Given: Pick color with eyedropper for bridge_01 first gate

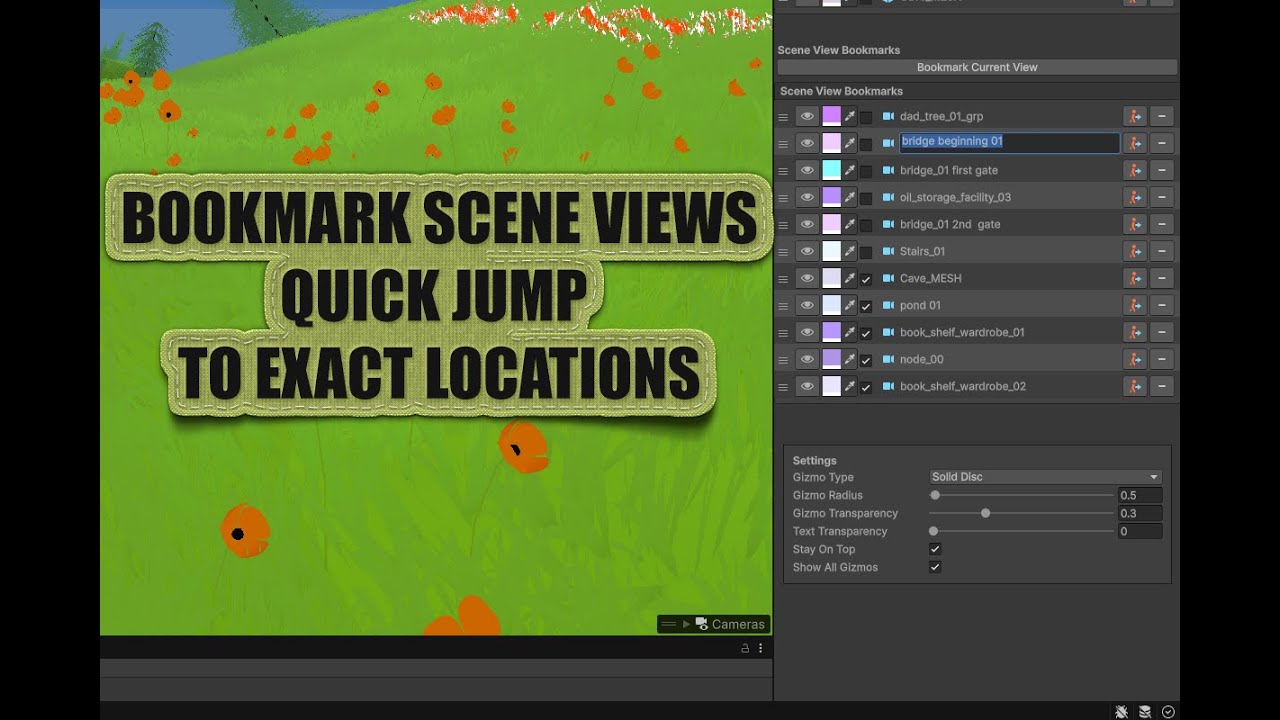Looking at the screenshot, I should (x=850, y=170).
